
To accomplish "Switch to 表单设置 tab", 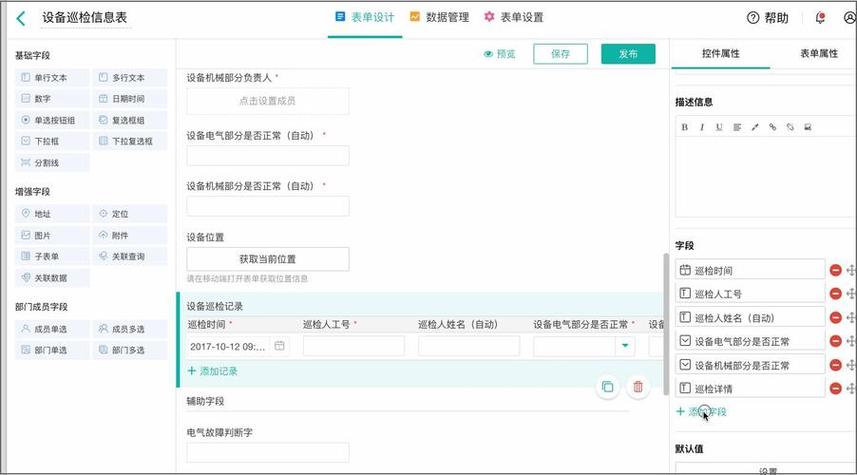I will [x=514, y=17].
